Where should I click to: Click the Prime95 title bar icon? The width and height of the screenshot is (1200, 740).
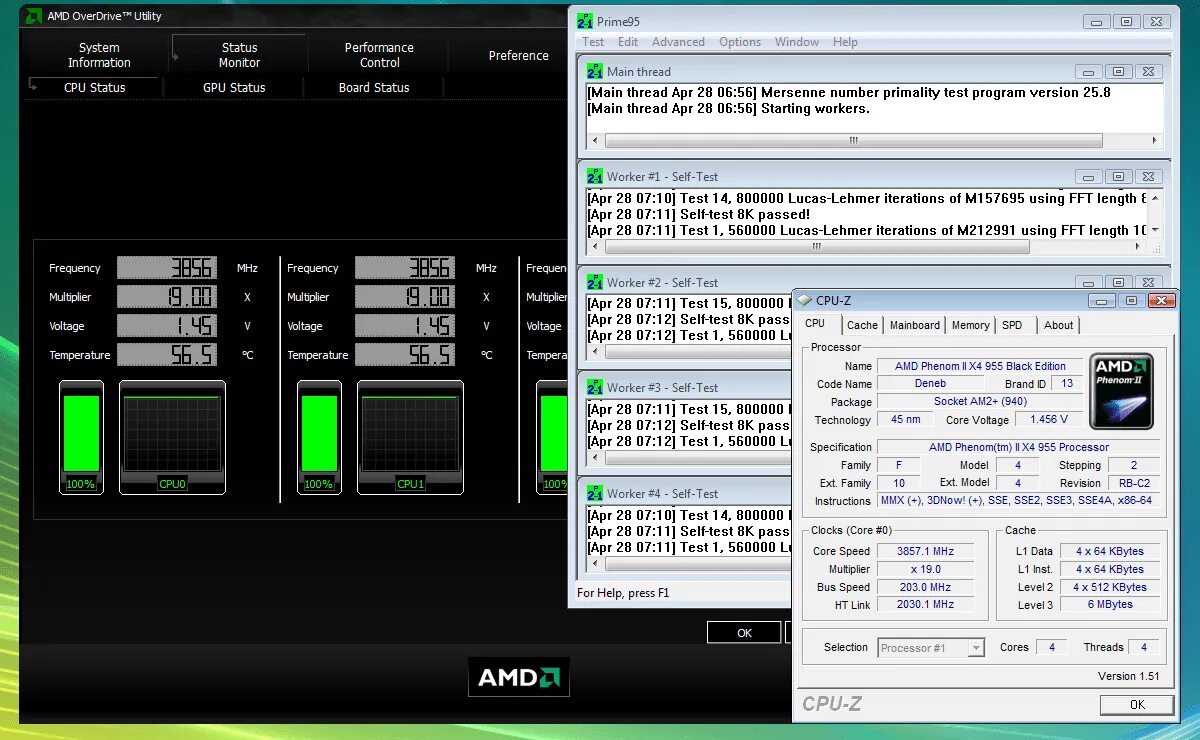[x=584, y=21]
